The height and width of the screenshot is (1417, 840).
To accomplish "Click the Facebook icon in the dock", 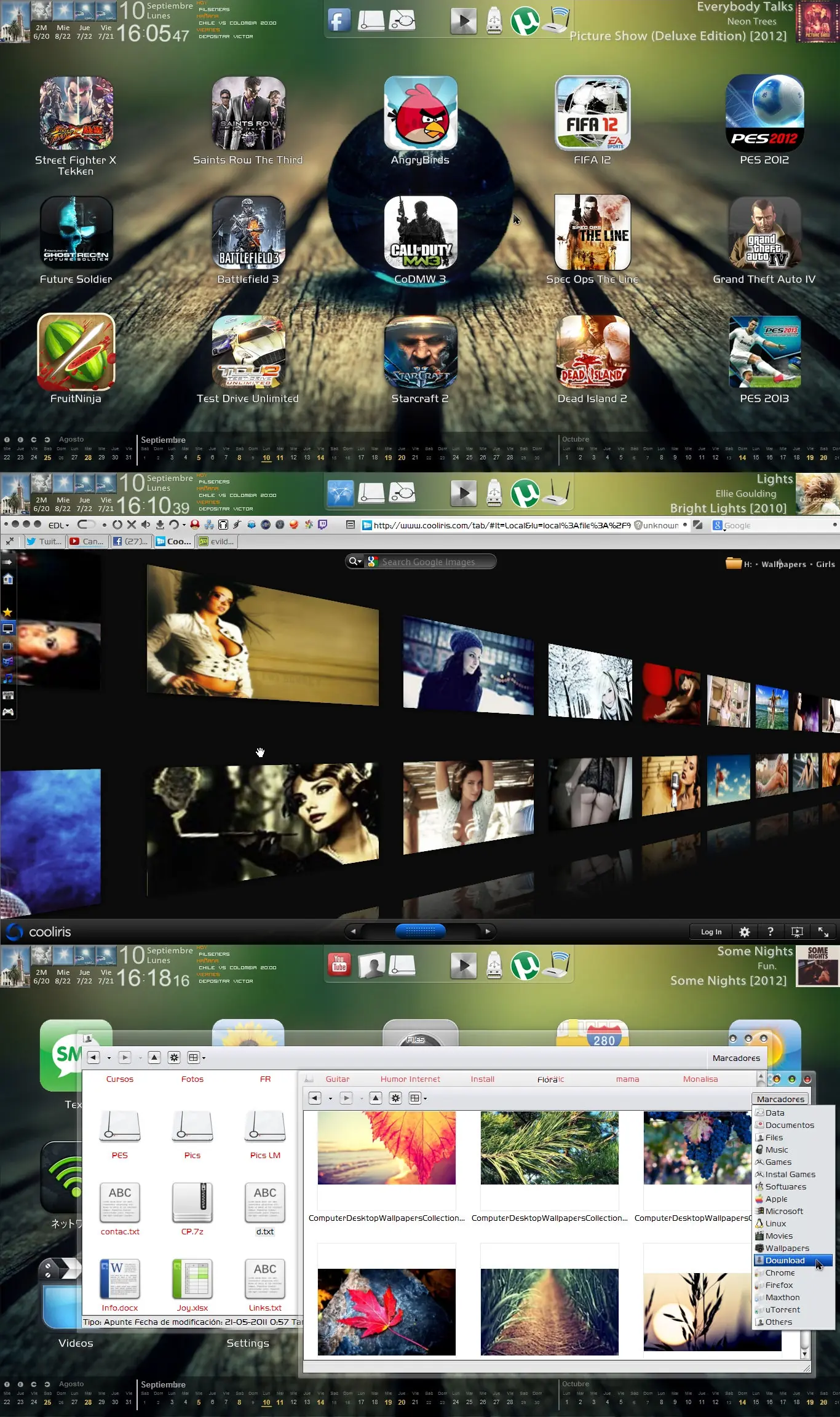I will coord(339,20).
